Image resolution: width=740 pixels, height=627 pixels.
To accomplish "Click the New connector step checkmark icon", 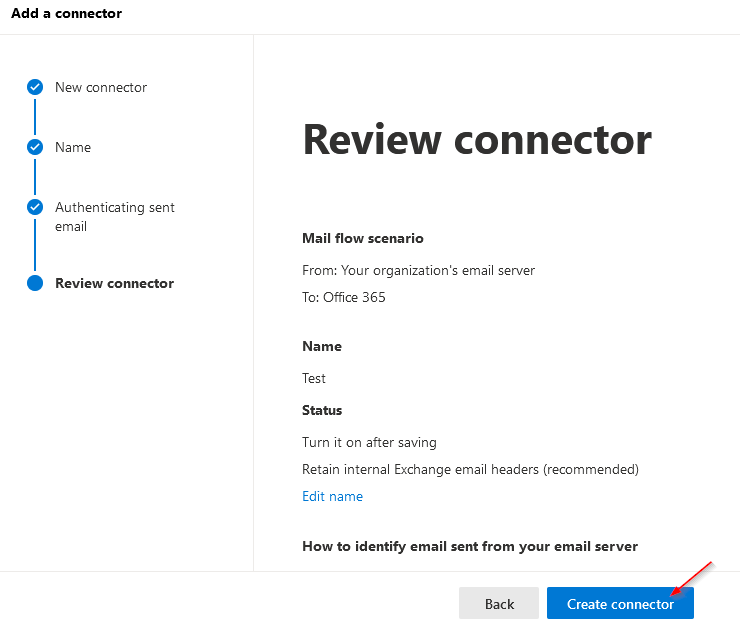I will click(x=35, y=87).
